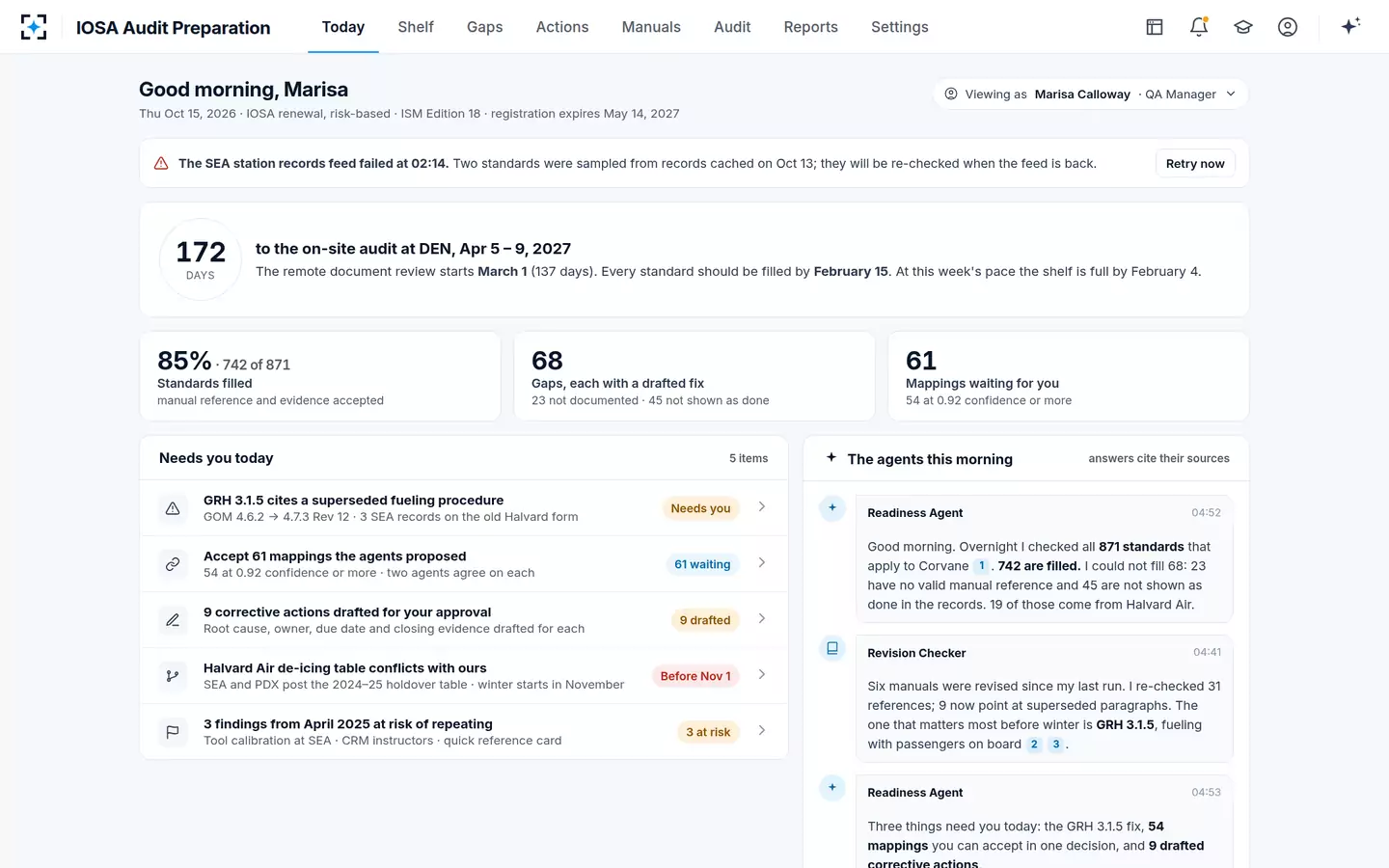Click the sparkle avatar of the 04:53 Readiness Agent
This screenshot has height=868, width=1389.
(832, 788)
